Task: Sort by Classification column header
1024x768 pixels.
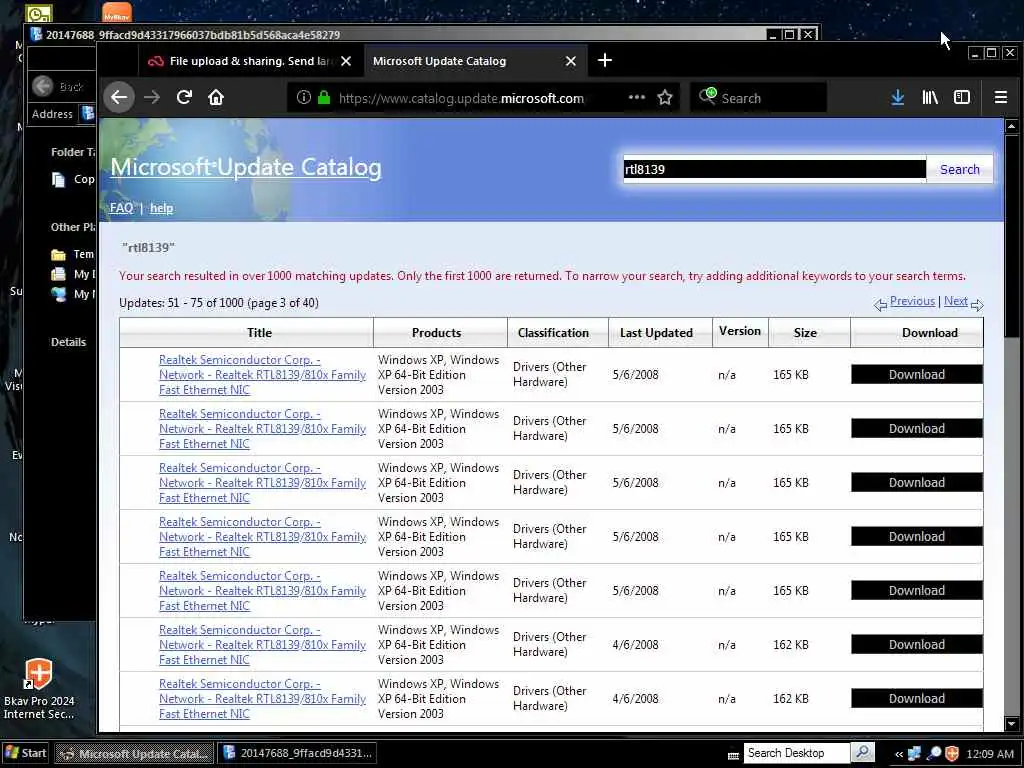Action: coord(553,332)
